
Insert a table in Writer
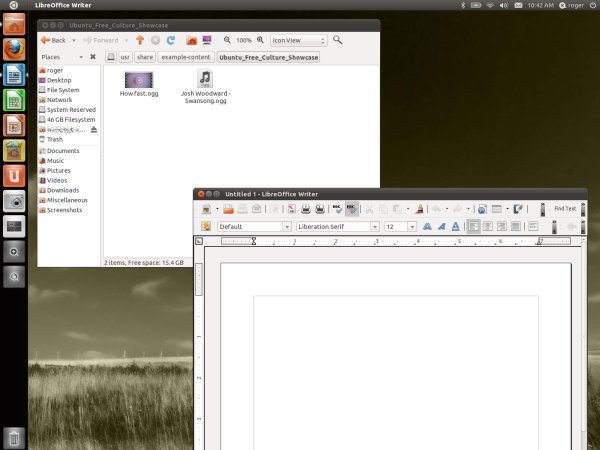(x=497, y=209)
